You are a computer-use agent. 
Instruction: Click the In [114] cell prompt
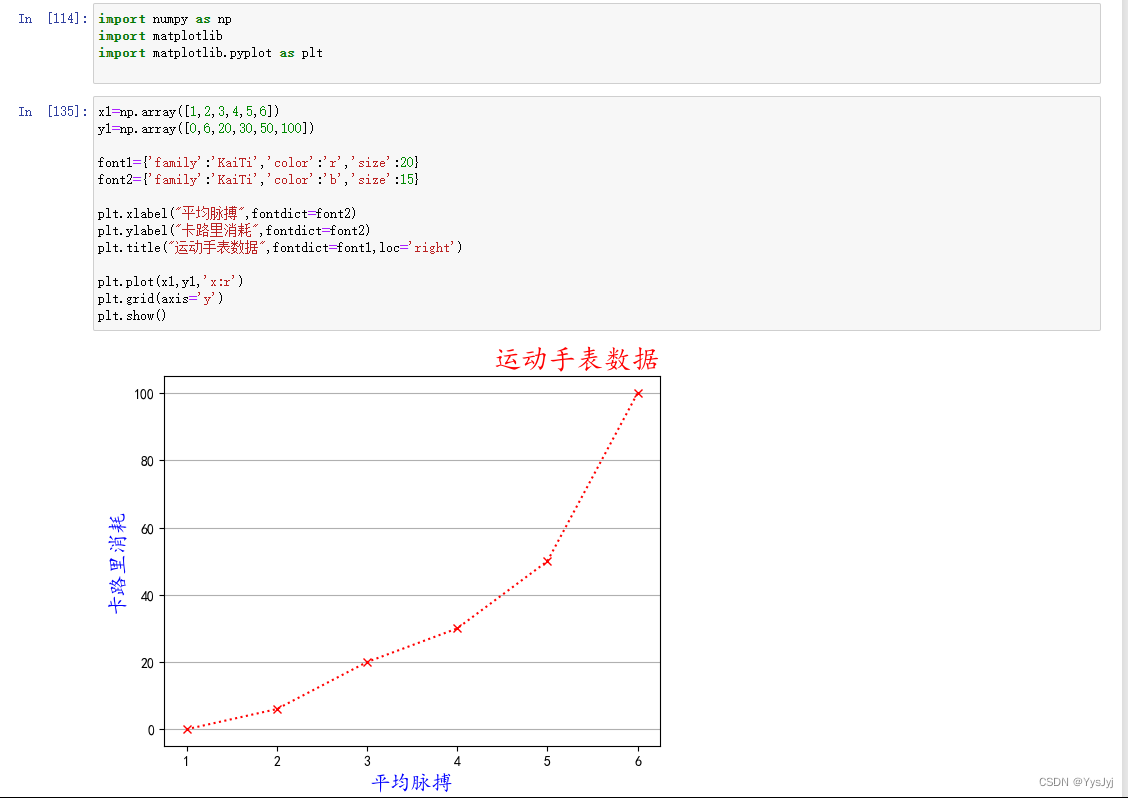point(53,19)
